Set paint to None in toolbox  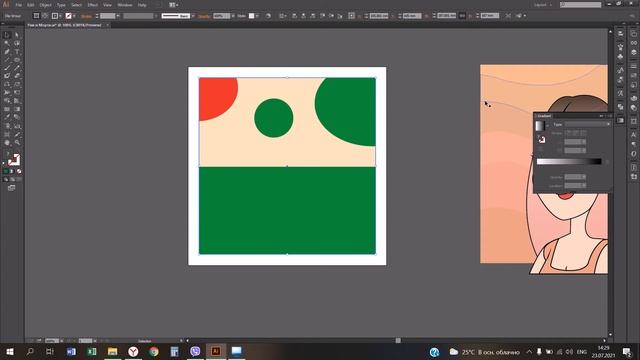pyautogui.click(x=19, y=171)
